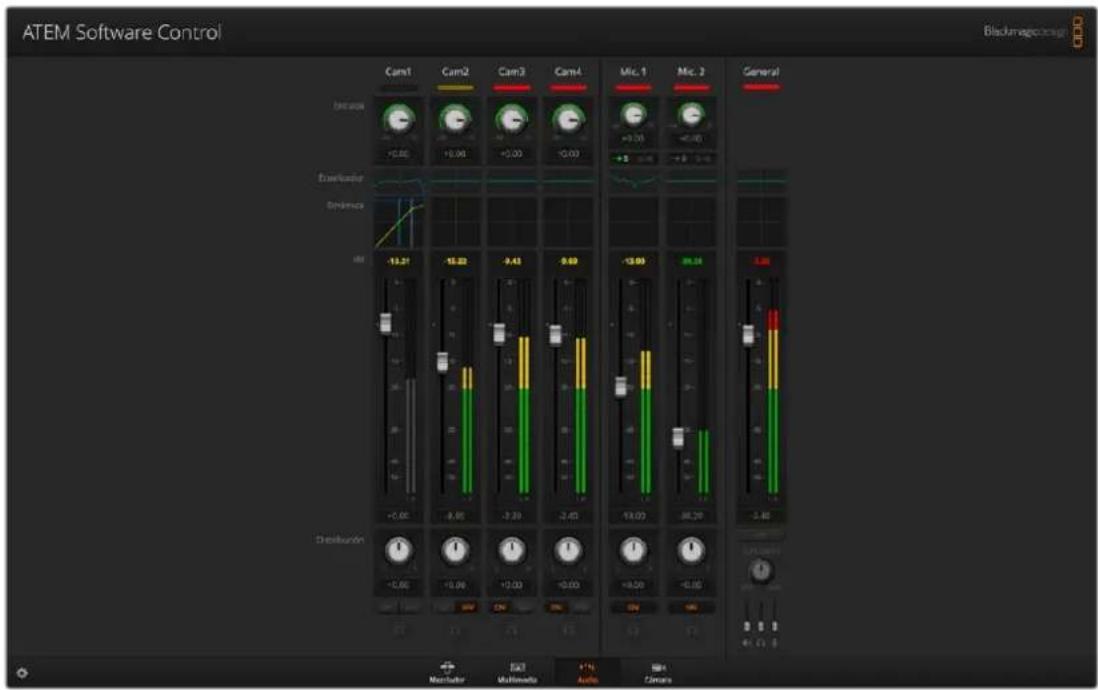This screenshot has width=1098, height=690.
Task: Click the Cam1 fader handle
Action: pos(385,323)
